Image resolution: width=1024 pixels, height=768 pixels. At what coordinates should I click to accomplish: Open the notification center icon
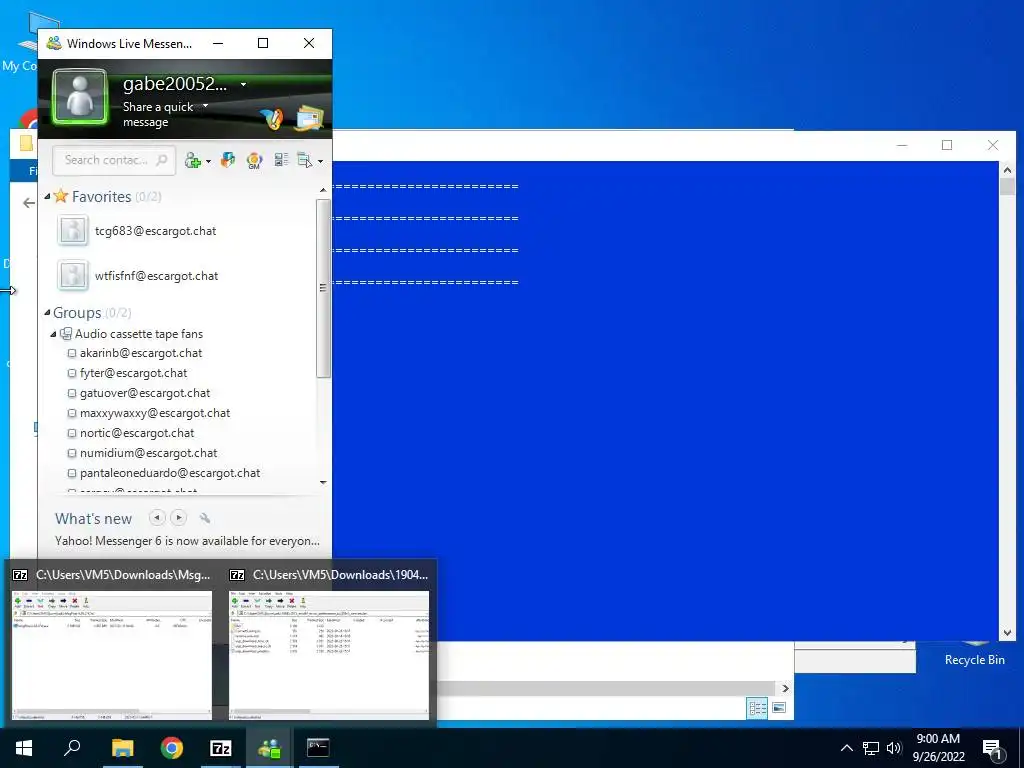[x=993, y=749]
